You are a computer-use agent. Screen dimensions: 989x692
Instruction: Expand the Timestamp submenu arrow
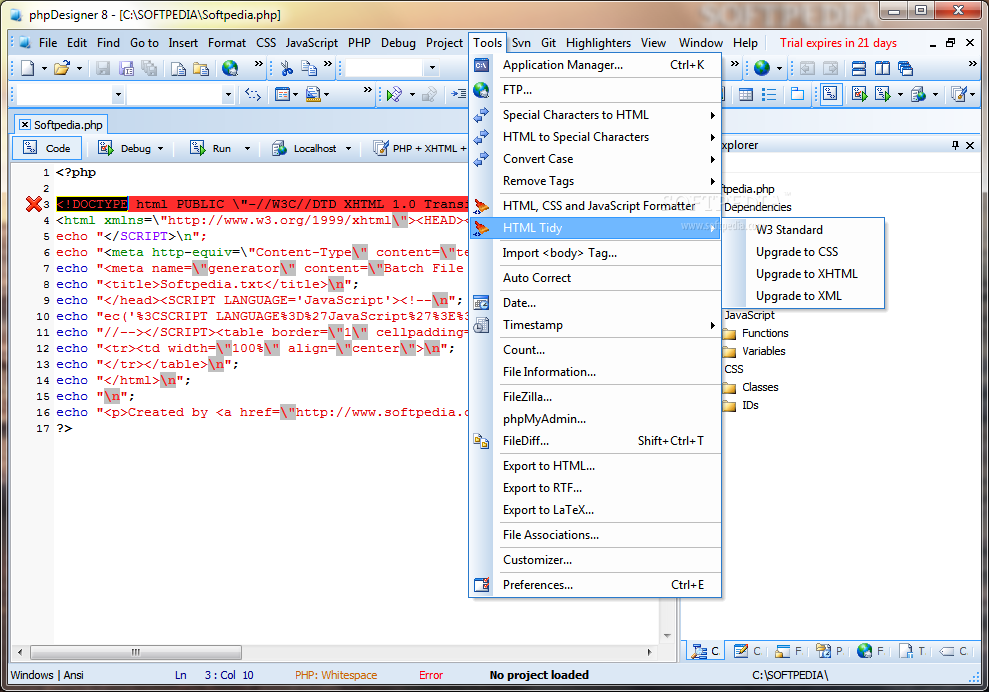[712, 325]
